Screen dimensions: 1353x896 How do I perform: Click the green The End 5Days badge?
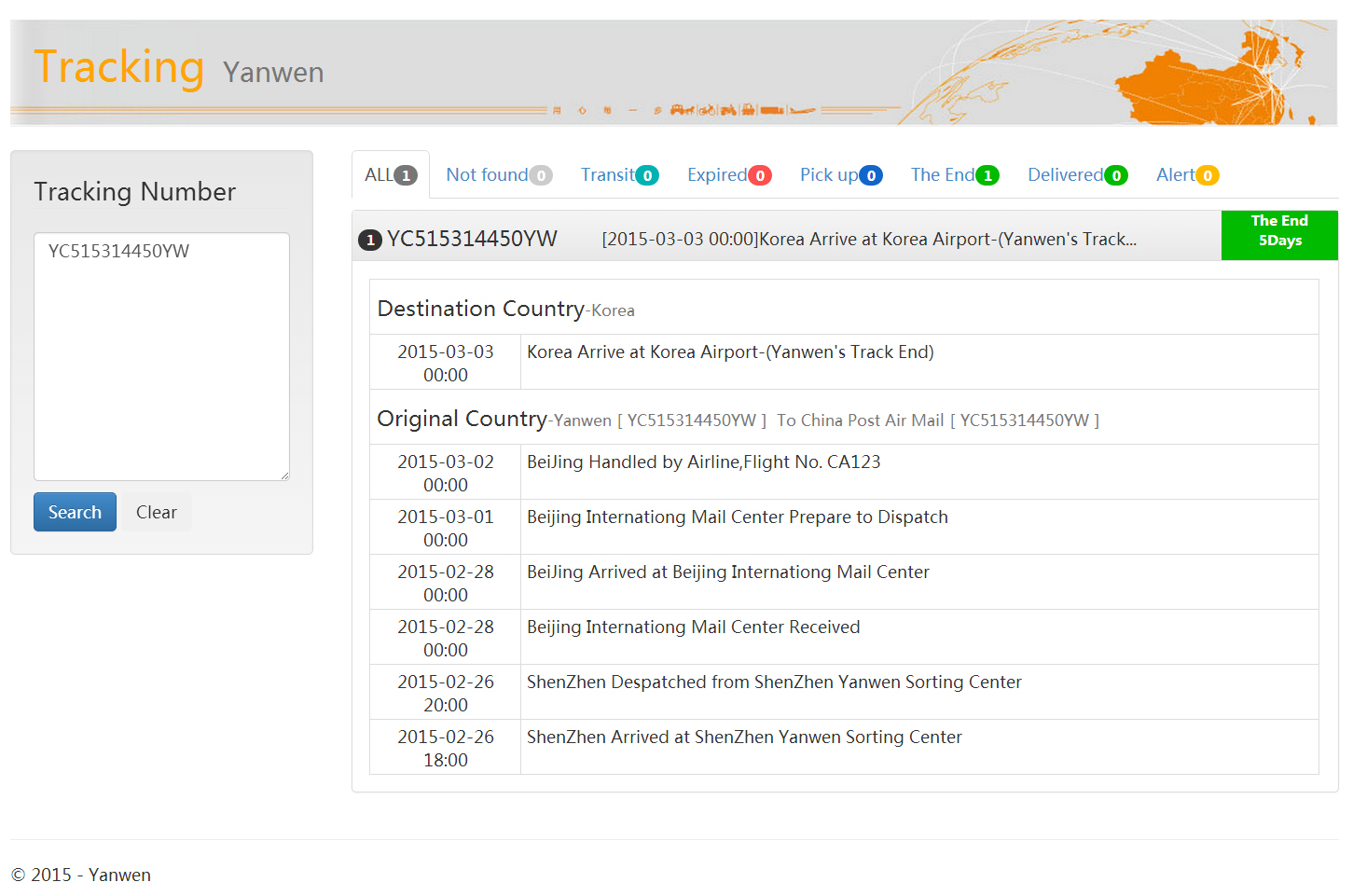tap(1279, 235)
